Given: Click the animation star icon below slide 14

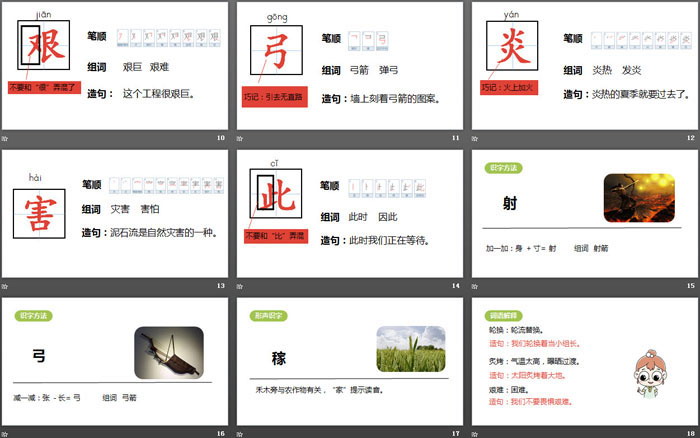Looking at the screenshot, I should point(241,286).
